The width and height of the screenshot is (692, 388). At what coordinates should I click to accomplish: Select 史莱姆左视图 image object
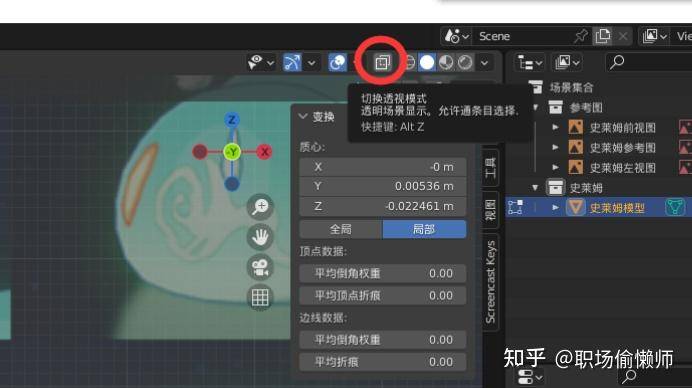coord(623,167)
